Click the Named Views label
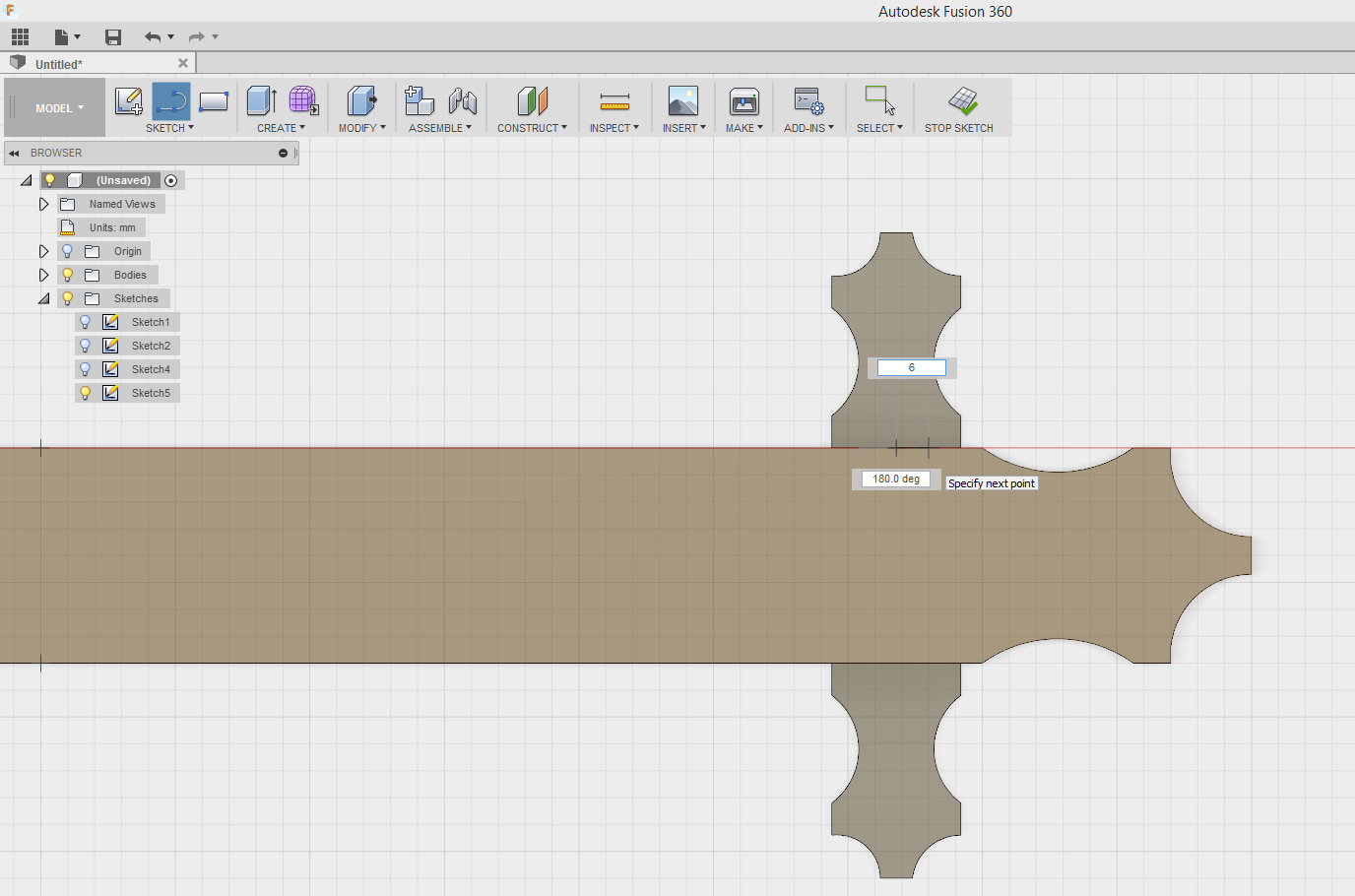The width and height of the screenshot is (1355, 896). click(122, 204)
